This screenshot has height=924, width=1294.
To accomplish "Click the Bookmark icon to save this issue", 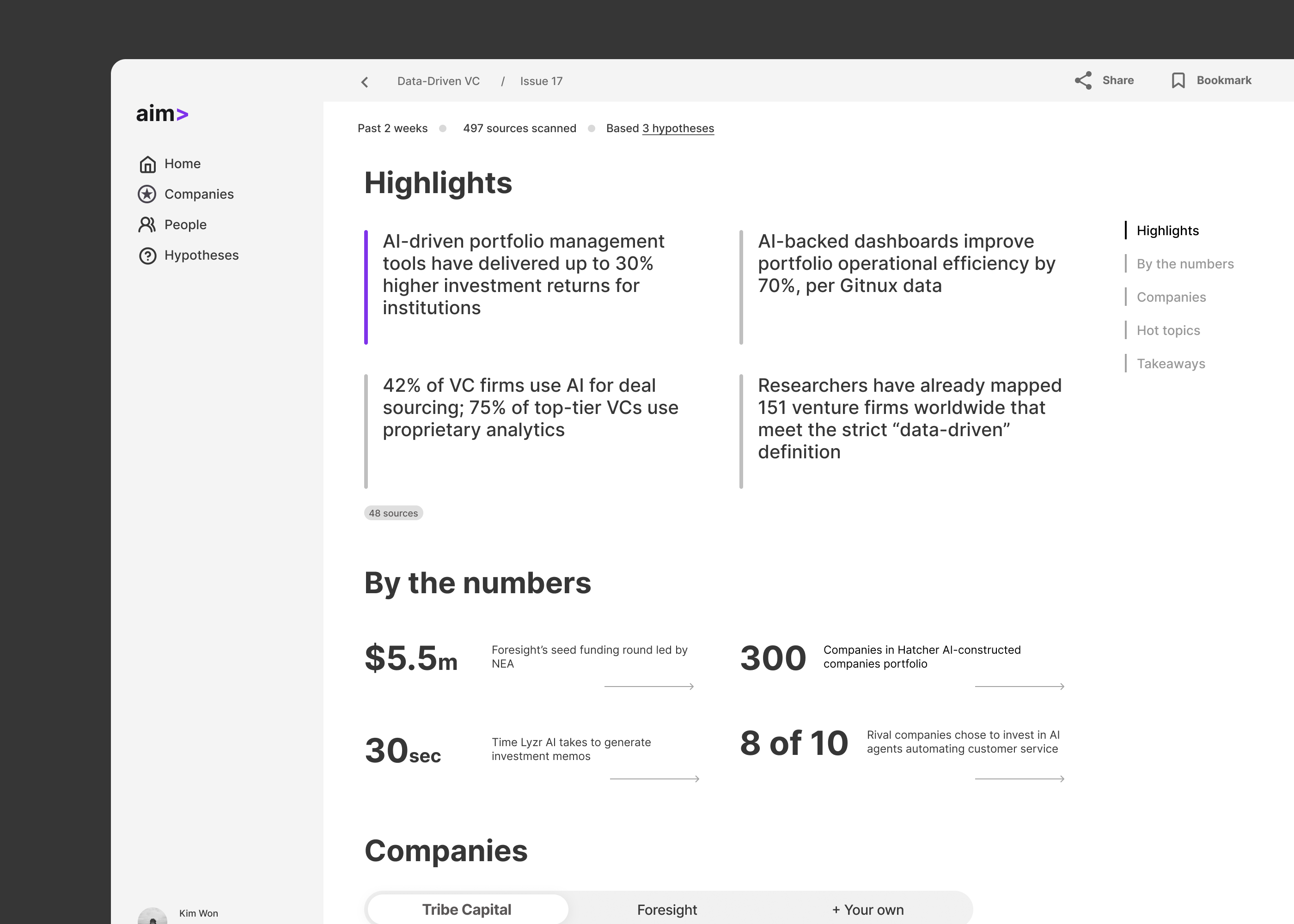I will pos(1178,80).
